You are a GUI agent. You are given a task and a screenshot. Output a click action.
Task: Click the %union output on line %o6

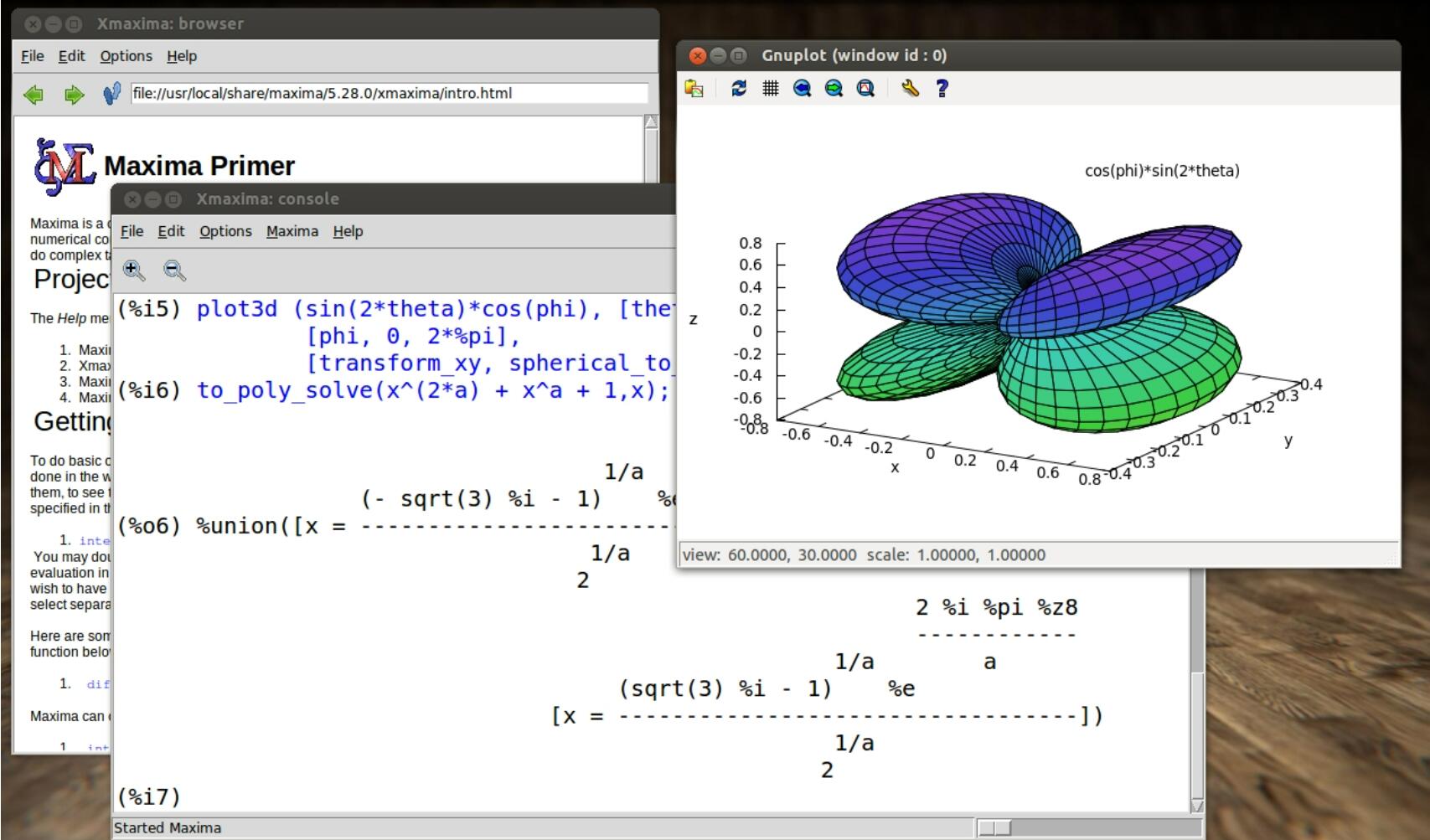coord(394,526)
